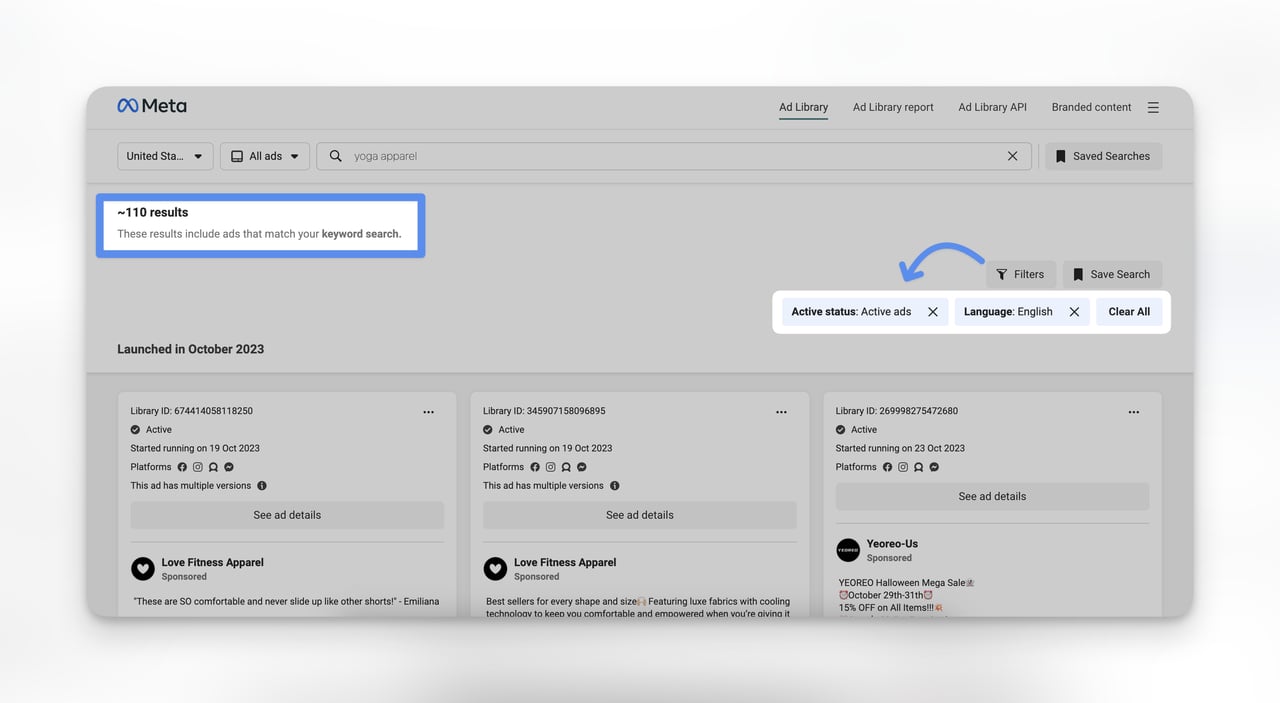Open the Filters button
1280x703 pixels.
(1020, 274)
